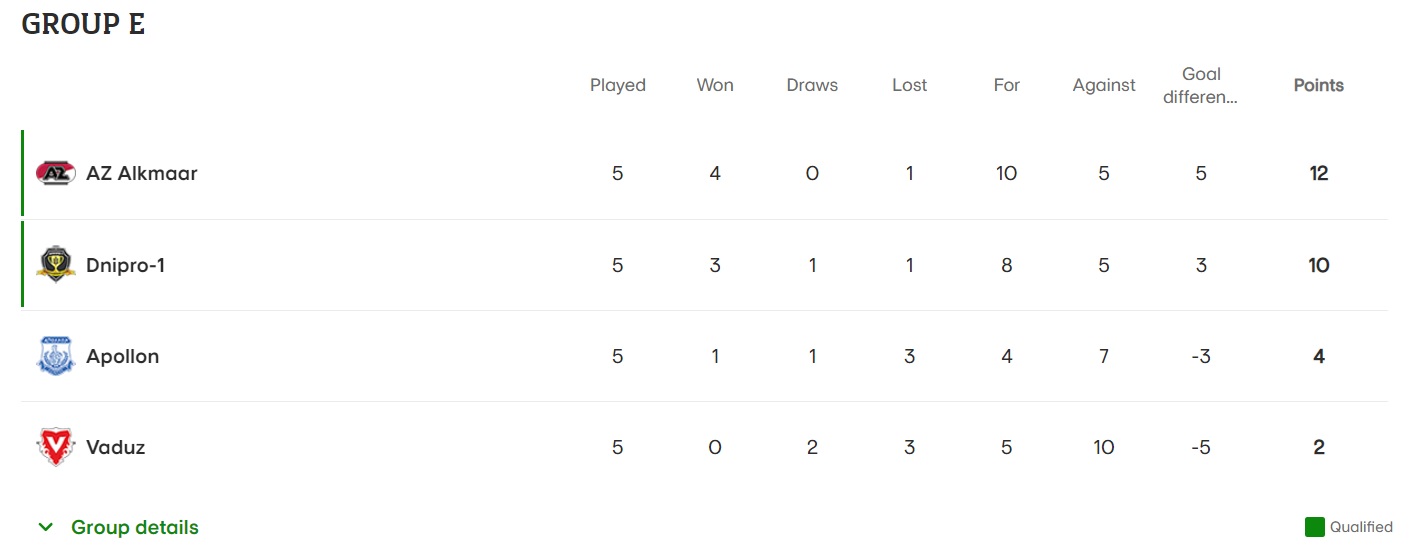Click the Apollon club crest
Screen dimensions: 1415x547
(x=56, y=356)
